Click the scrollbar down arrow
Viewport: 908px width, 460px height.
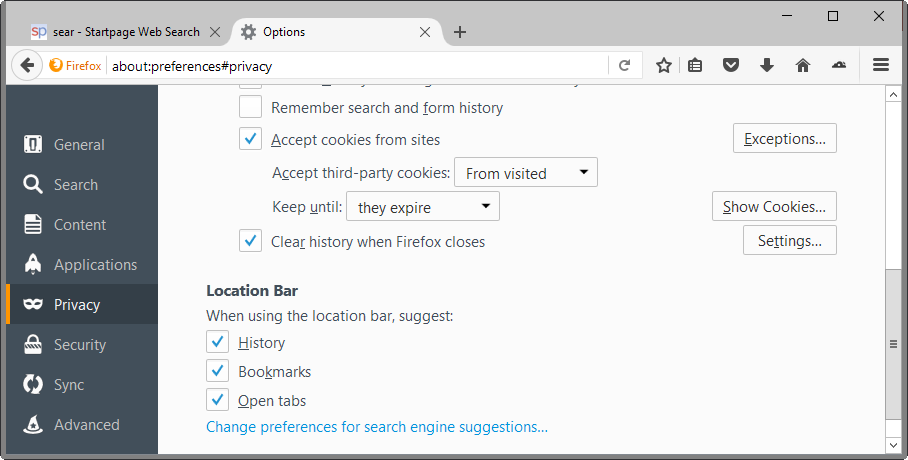(893, 445)
